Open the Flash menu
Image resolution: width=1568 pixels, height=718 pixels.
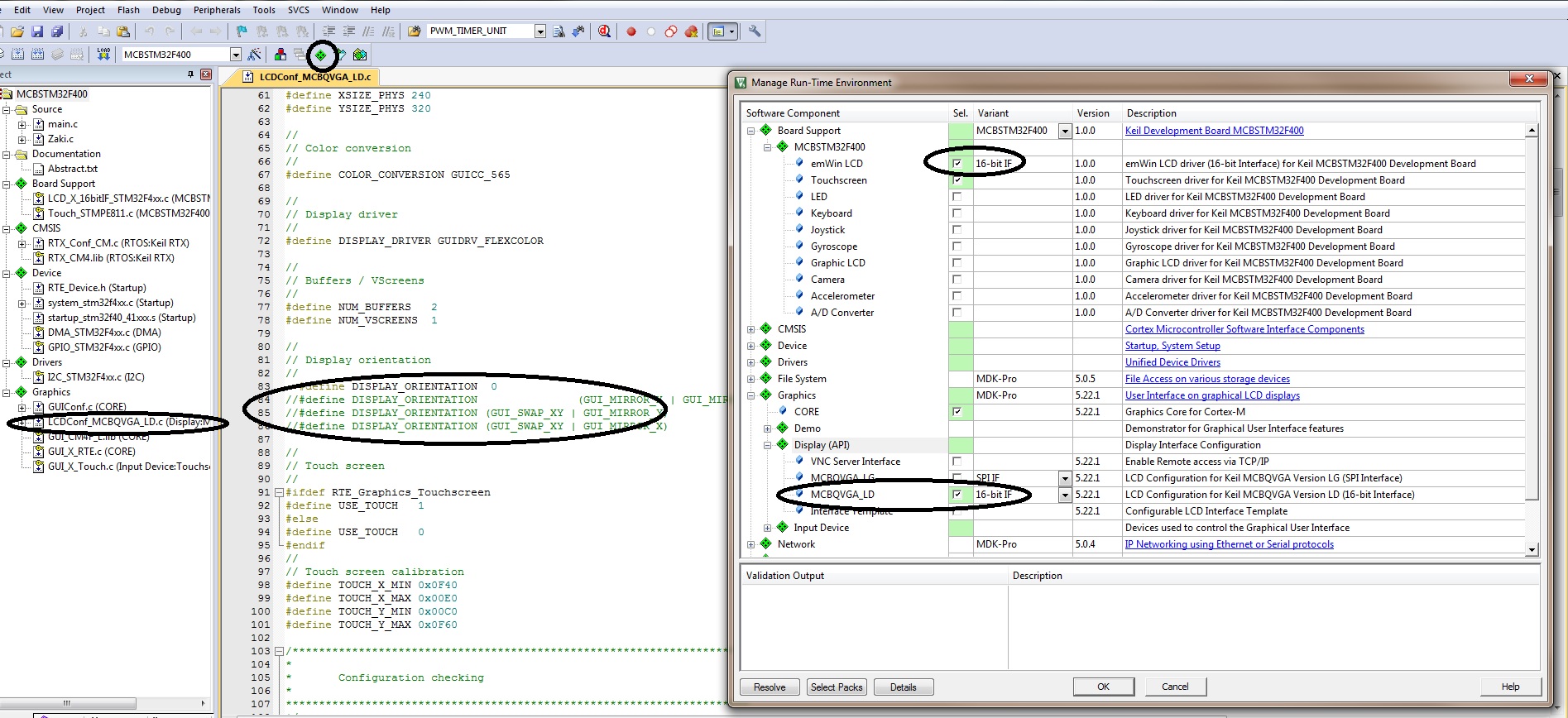(128, 10)
